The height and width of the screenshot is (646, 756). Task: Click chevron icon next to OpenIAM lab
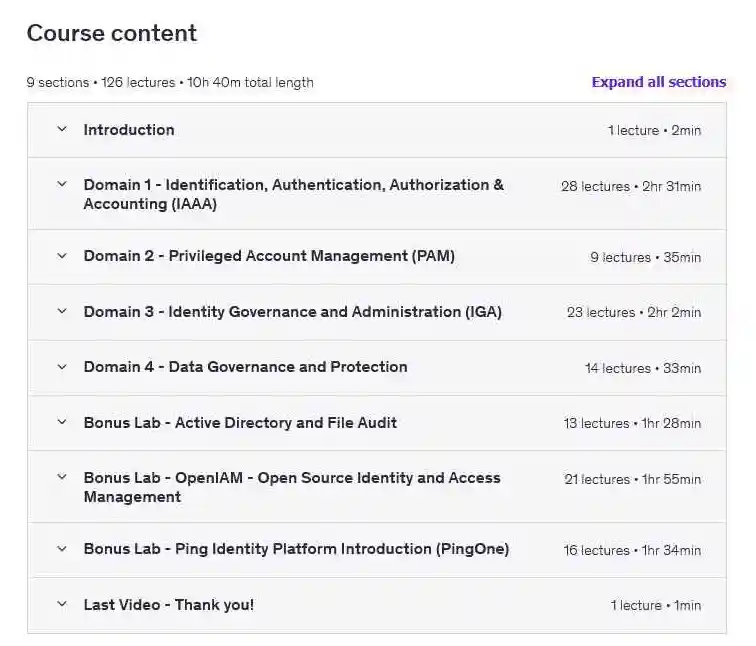(x=62, y=478)
